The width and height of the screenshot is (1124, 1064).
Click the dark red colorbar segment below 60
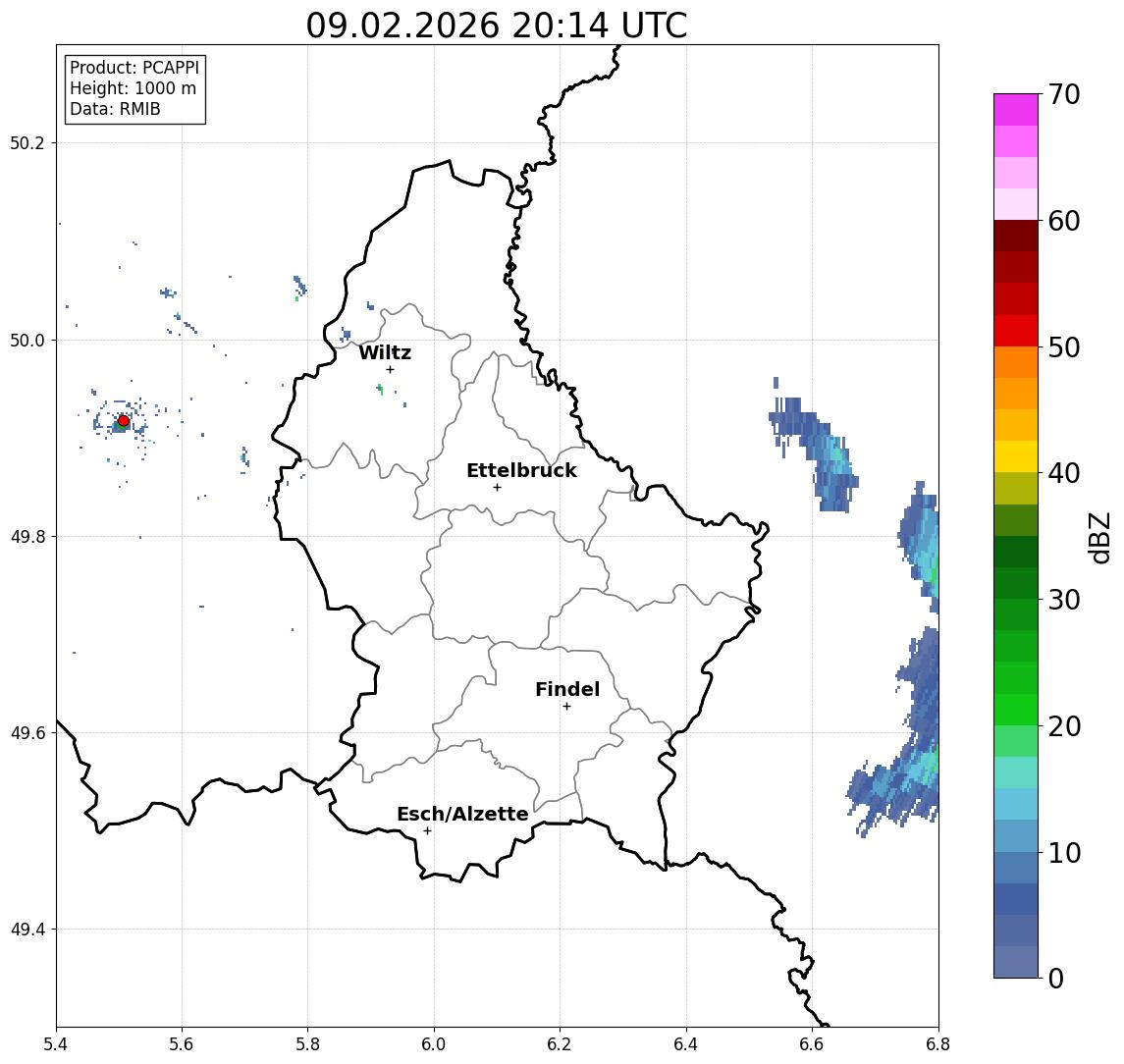pyautogui.click(x=1016, y=236)
